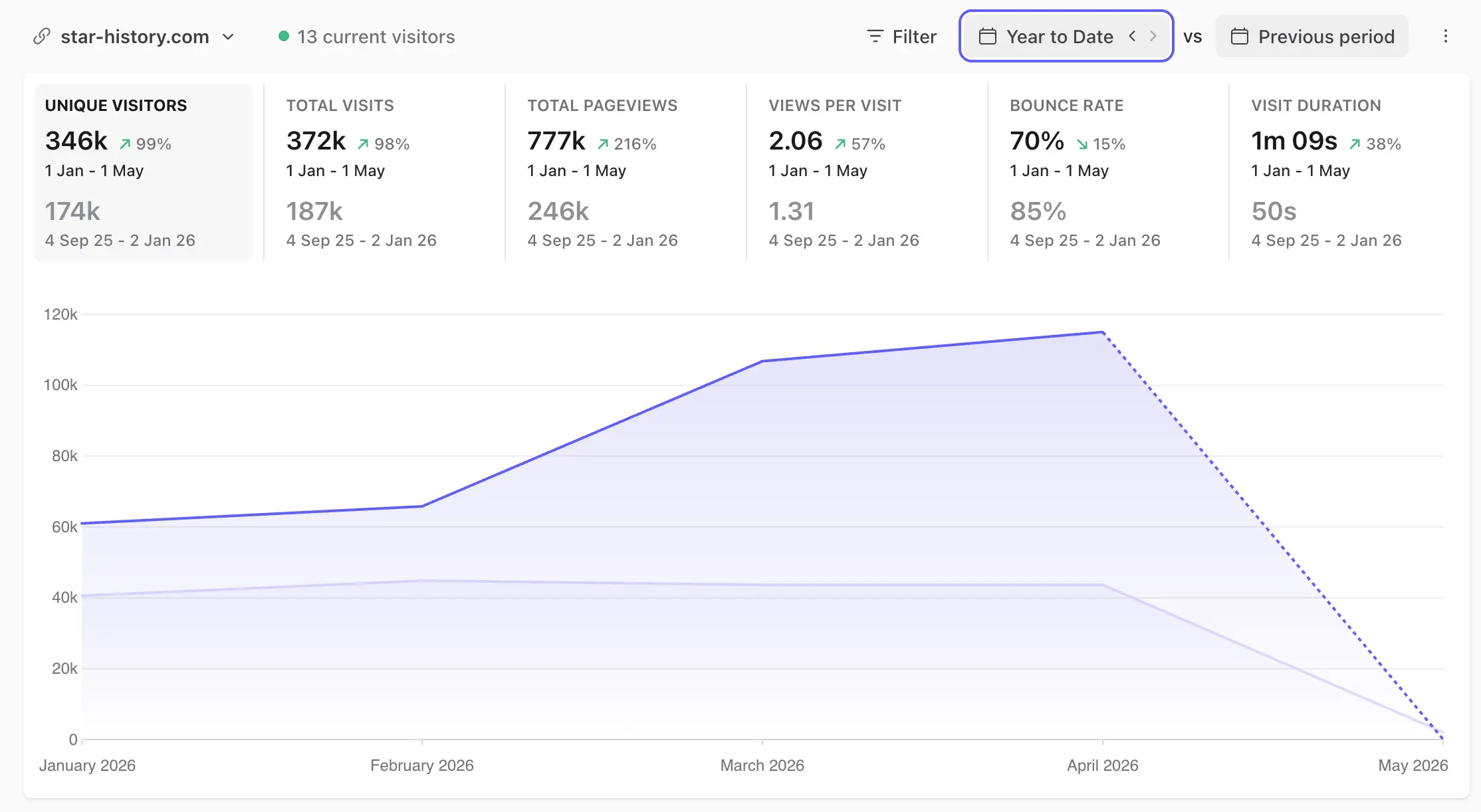Open the three-dot overflow menu
The width and height of the screenshot is (1481, 812).
pos(1446,37)
